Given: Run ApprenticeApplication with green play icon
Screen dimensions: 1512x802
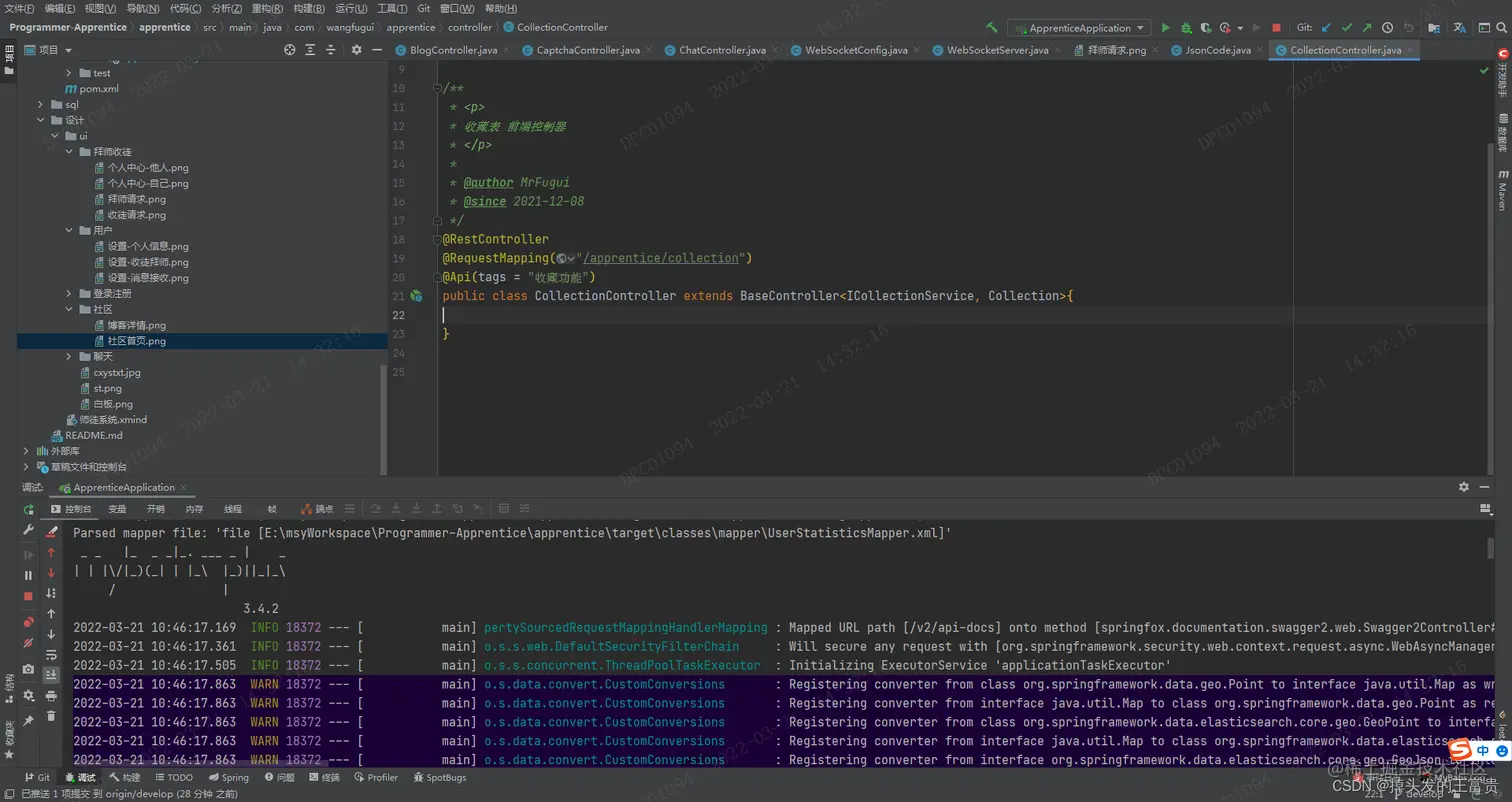Looking at the screenshot, I should pyautogui.click(x=1165, y=28).
